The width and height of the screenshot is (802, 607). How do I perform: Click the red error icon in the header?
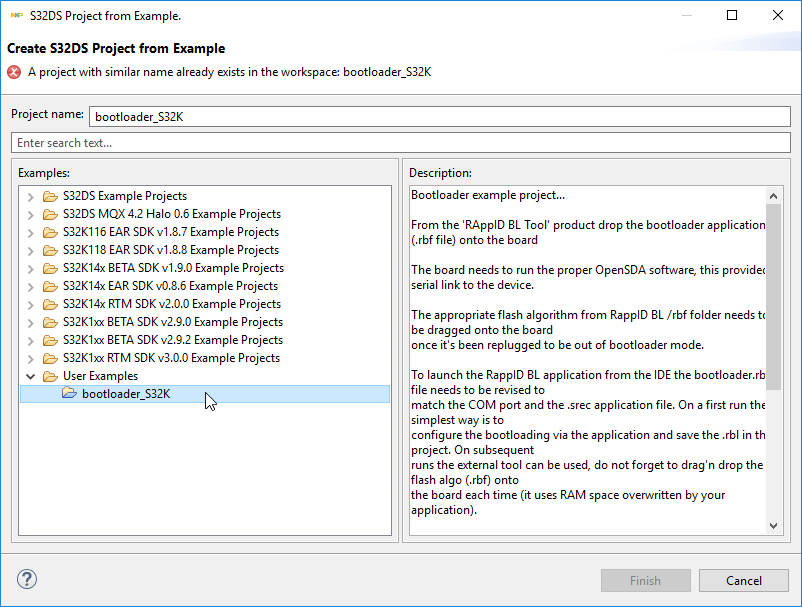[x=14, y=72]
